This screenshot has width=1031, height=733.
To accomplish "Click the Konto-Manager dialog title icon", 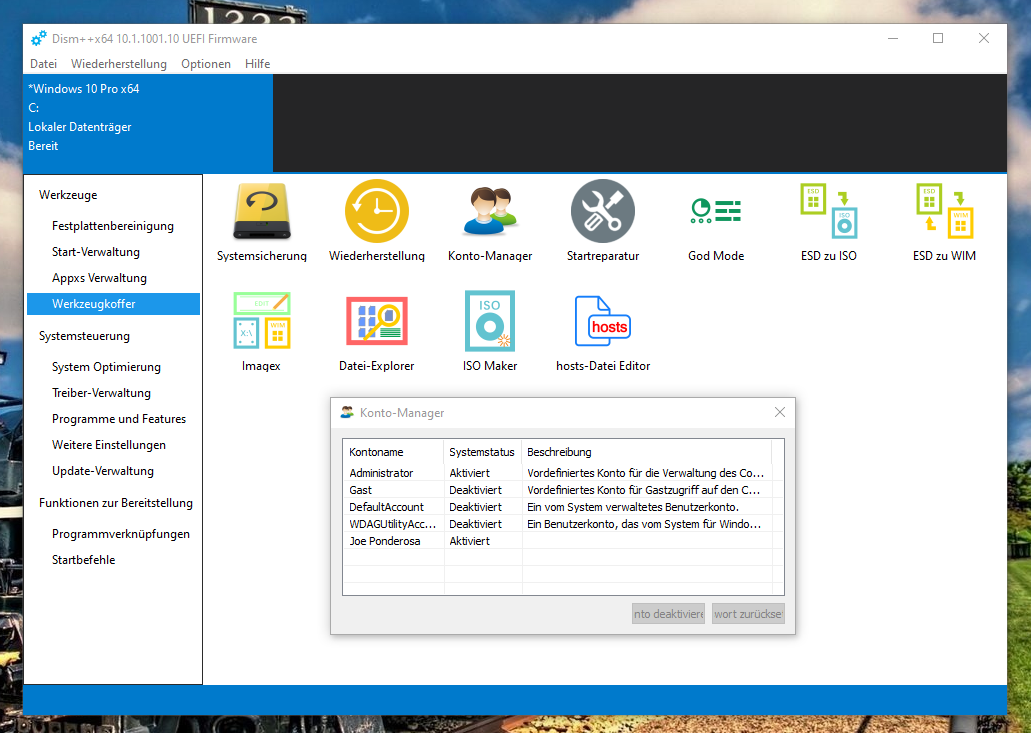I will [347, 412].
